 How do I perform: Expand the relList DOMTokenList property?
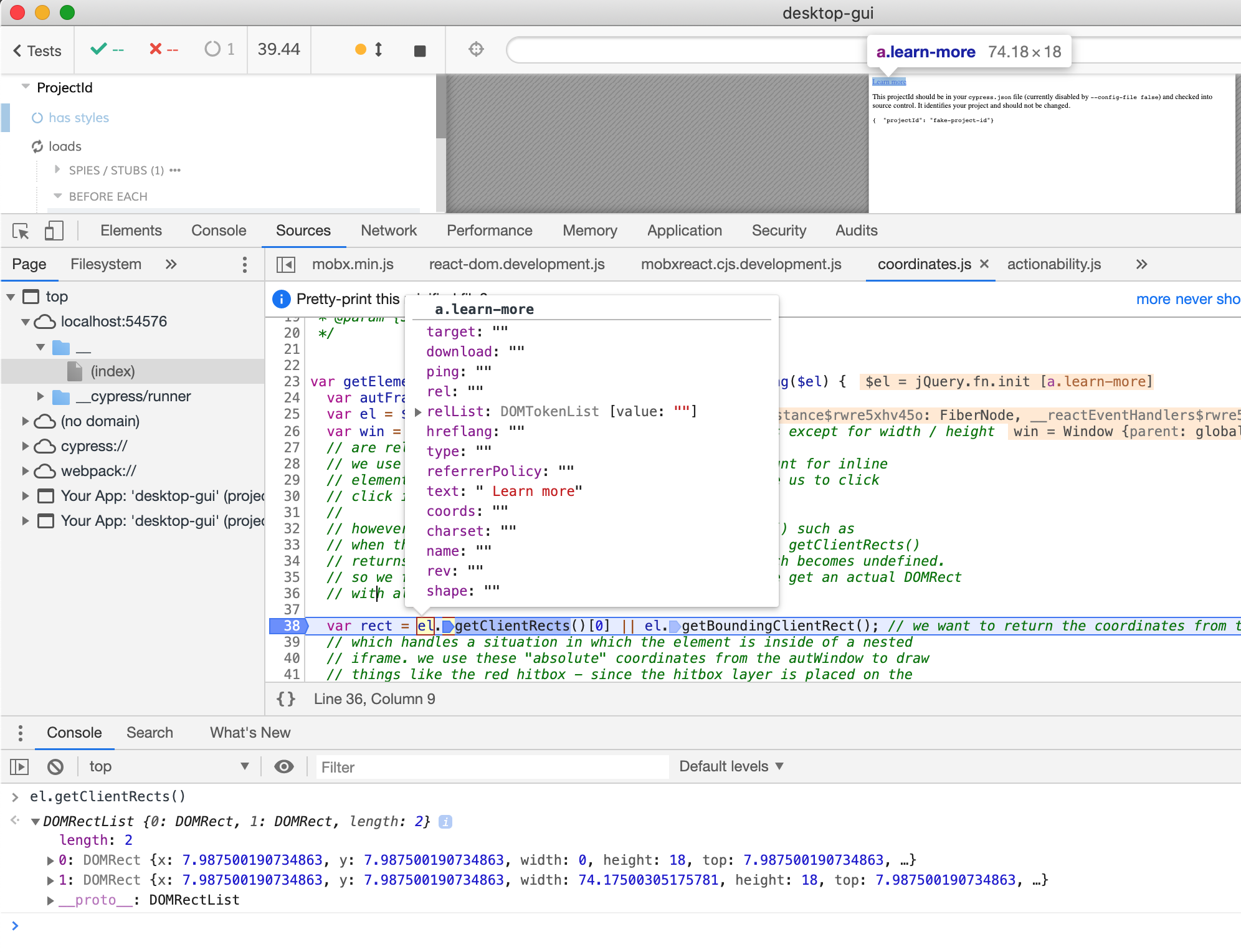pos(417,411)
